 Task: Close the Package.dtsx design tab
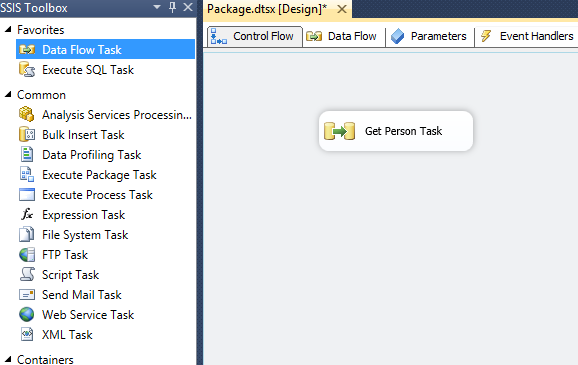point(342,9)
